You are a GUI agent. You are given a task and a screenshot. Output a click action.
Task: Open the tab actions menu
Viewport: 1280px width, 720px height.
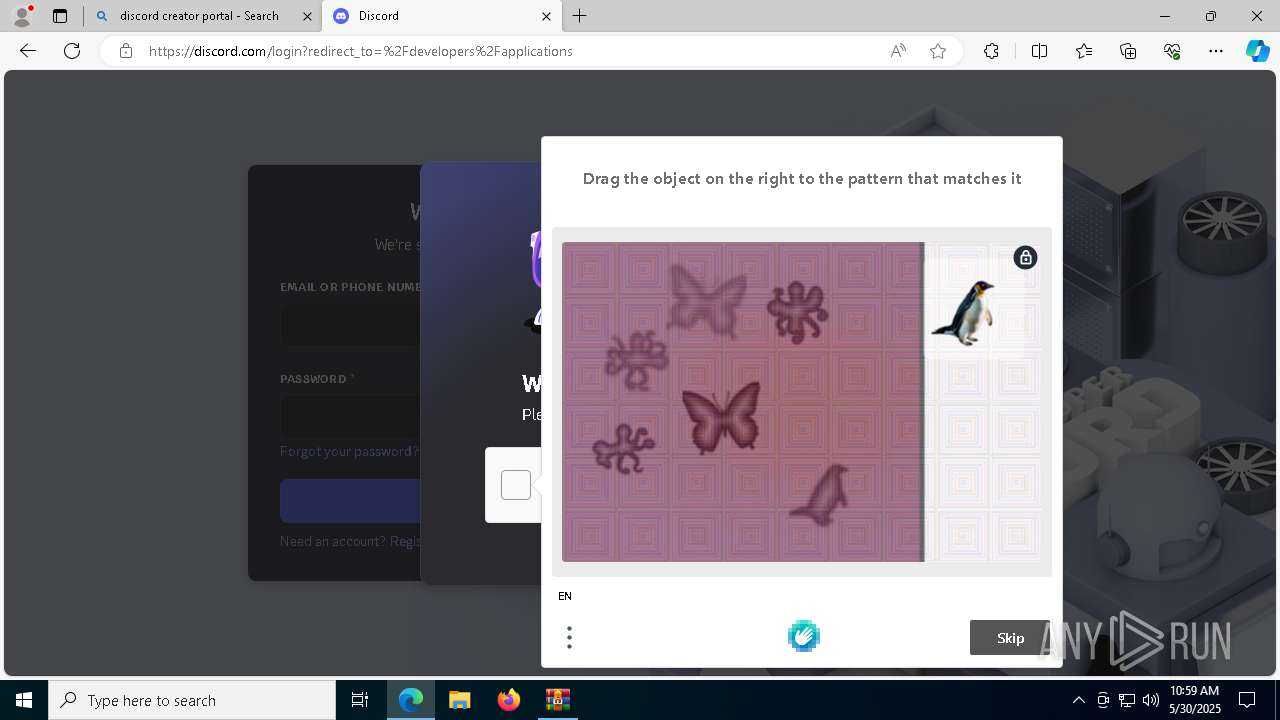point(60,16)
